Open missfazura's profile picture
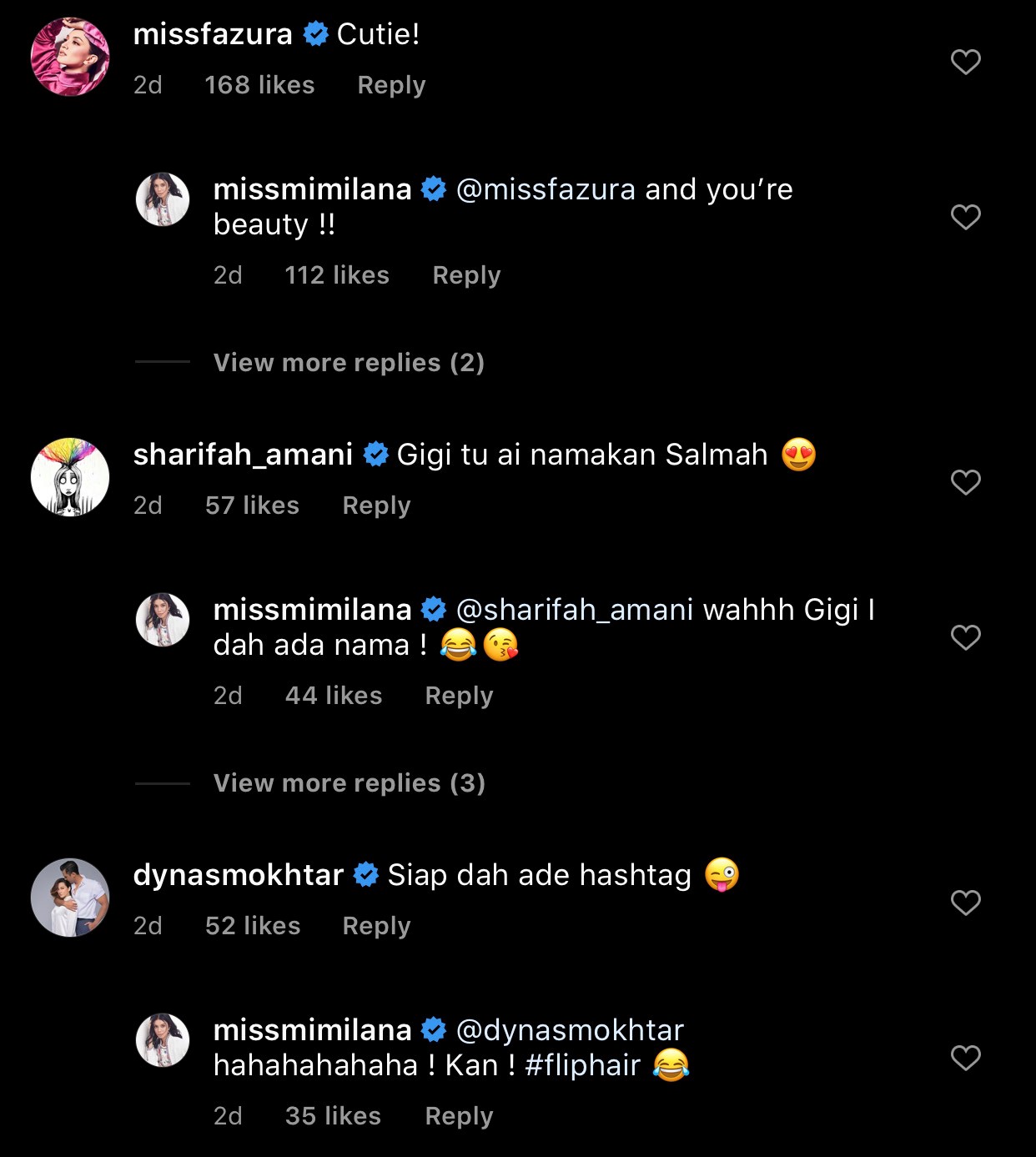This screenshot has height=1157, width=1036. pyautogui.click(x=70, y=57)
